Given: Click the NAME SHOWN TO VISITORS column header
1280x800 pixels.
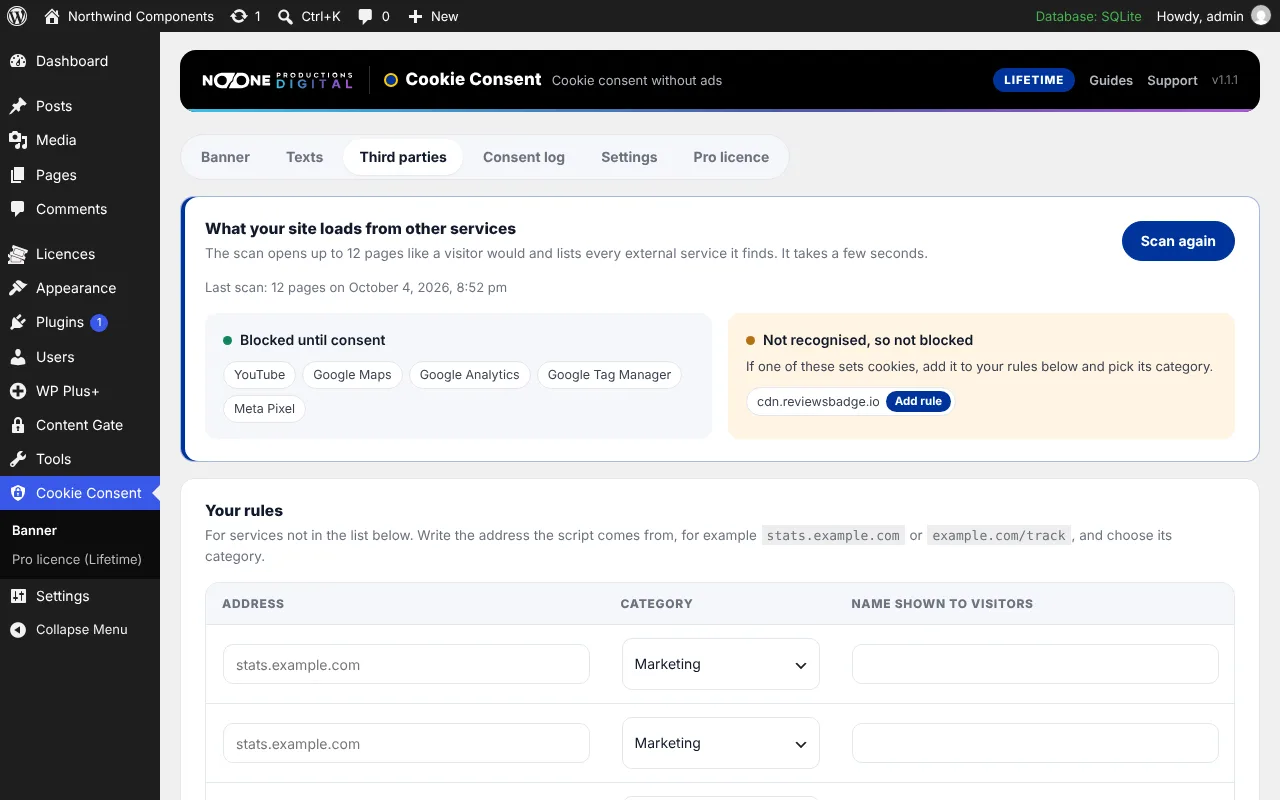Looking at the screenshot, I should pos(942,604).
